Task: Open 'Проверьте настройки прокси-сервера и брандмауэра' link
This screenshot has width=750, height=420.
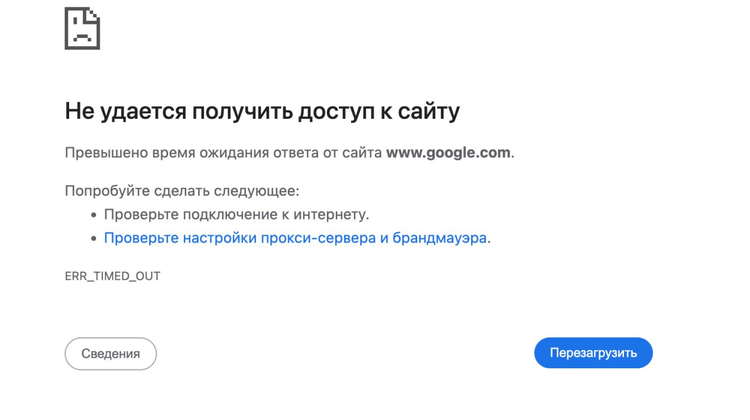Action: 295,238
